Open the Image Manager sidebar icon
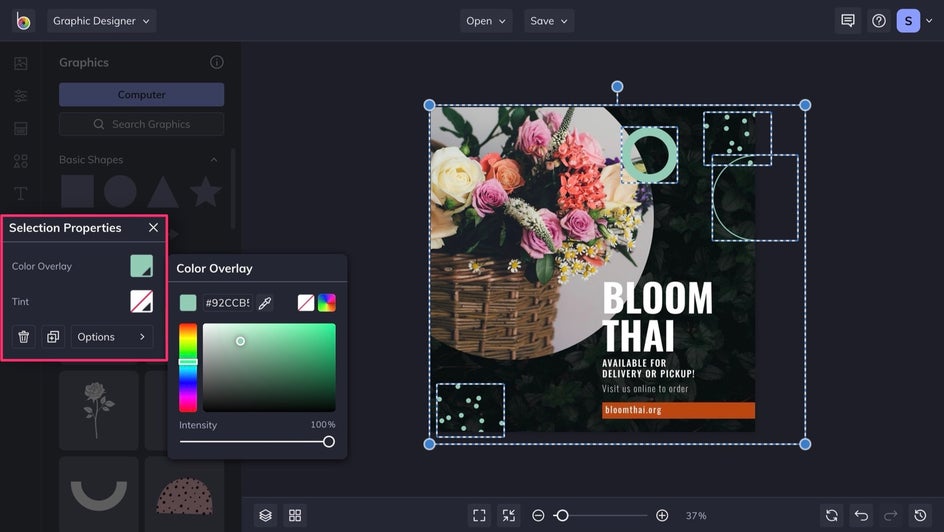 (20, 63)
